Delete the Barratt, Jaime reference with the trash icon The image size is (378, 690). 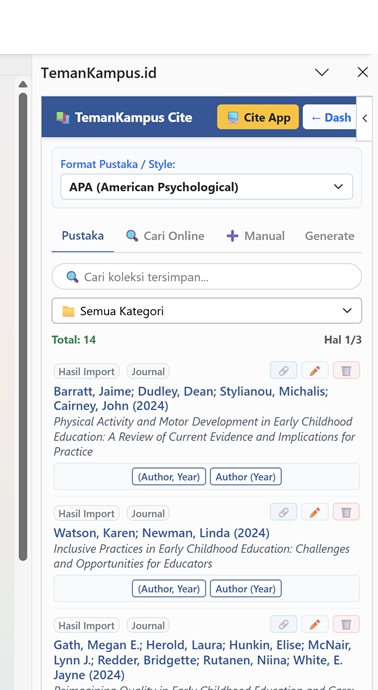click(346, 371)
